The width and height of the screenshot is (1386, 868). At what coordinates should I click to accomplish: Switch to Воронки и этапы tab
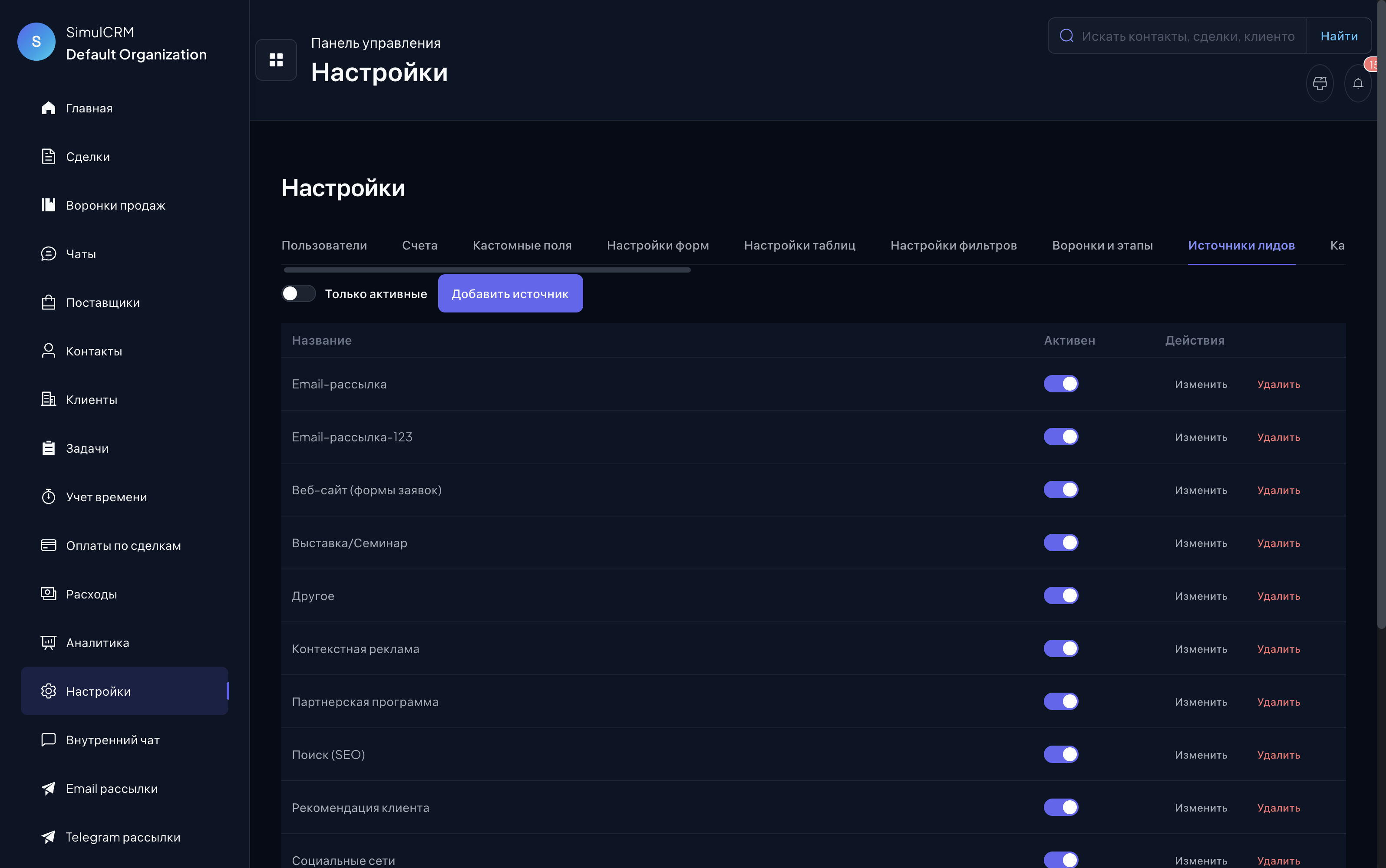[x=1102, y=245]
